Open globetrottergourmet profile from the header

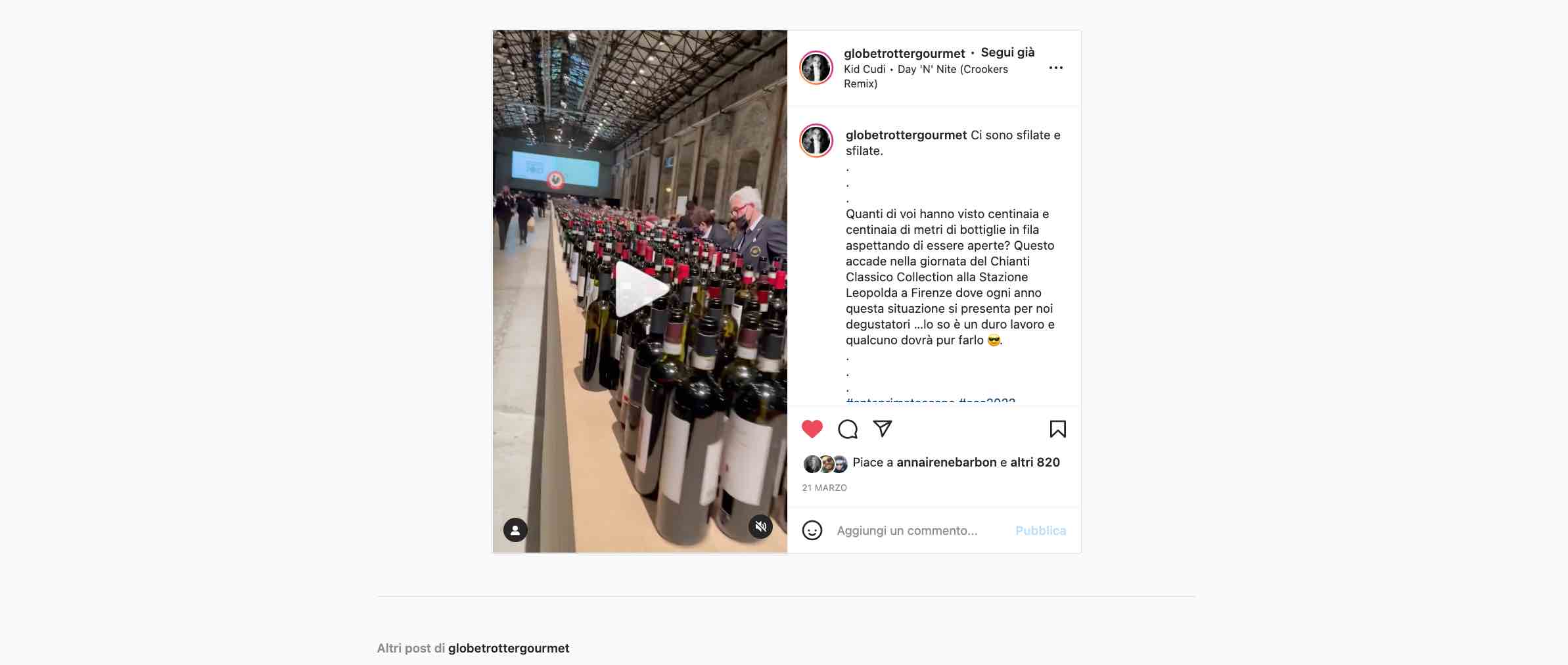coord(904,53)
